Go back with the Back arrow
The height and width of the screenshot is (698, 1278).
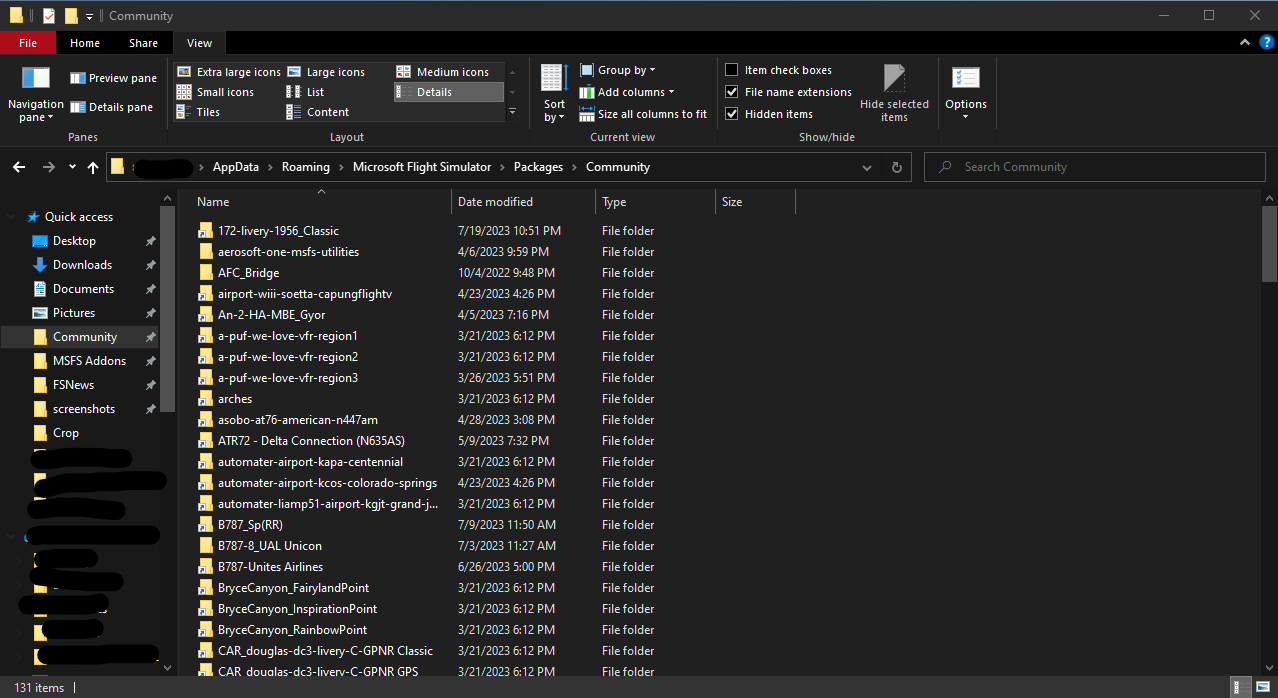[x=19, y=167]
